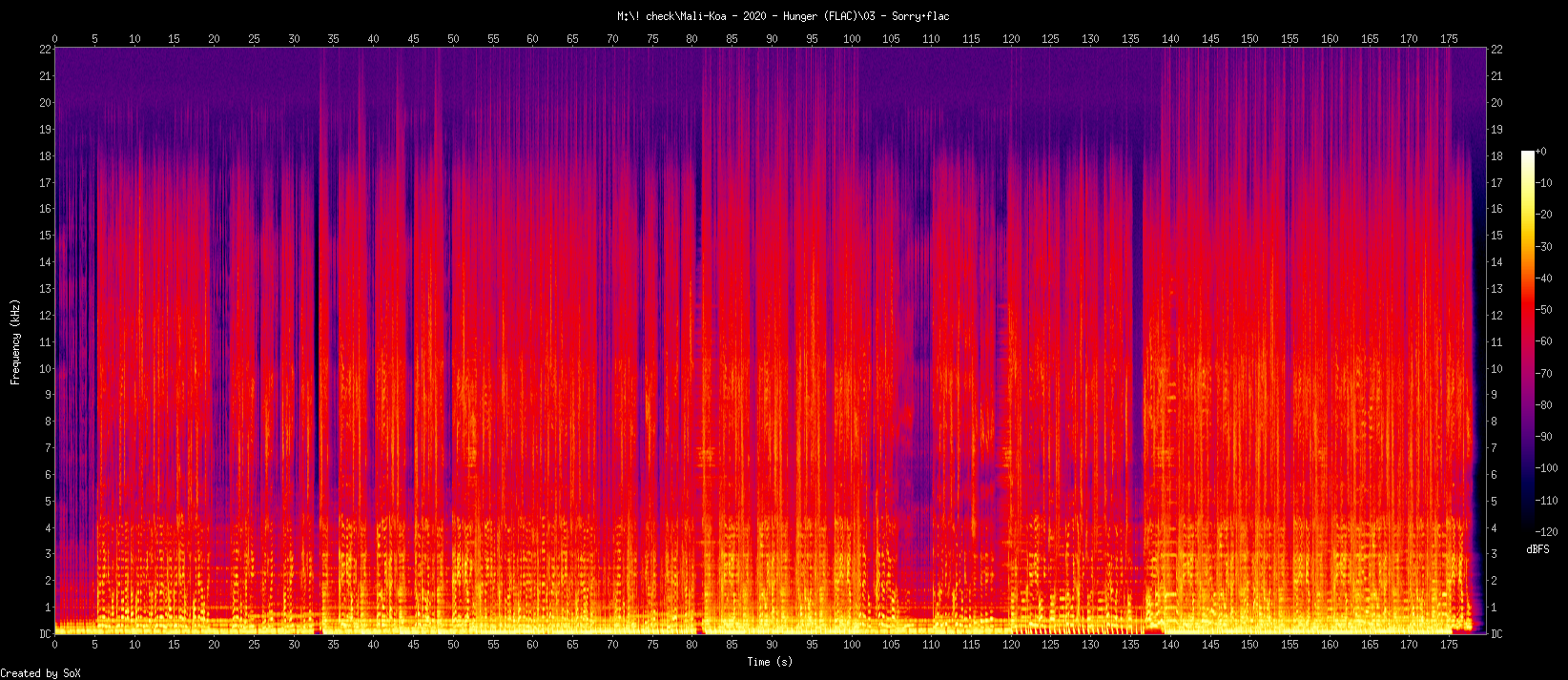This screenshot has height=680, width=1568.
Task: Click the 'DC' label on the right frequency axis
Action: point(1497,634)
